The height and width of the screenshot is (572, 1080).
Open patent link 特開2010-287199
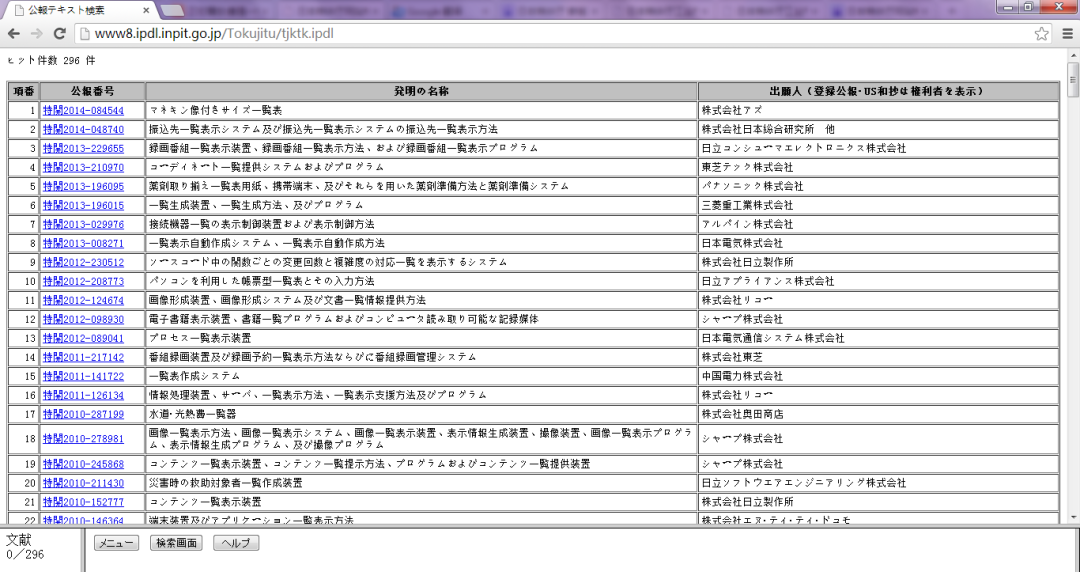point(83,414)
